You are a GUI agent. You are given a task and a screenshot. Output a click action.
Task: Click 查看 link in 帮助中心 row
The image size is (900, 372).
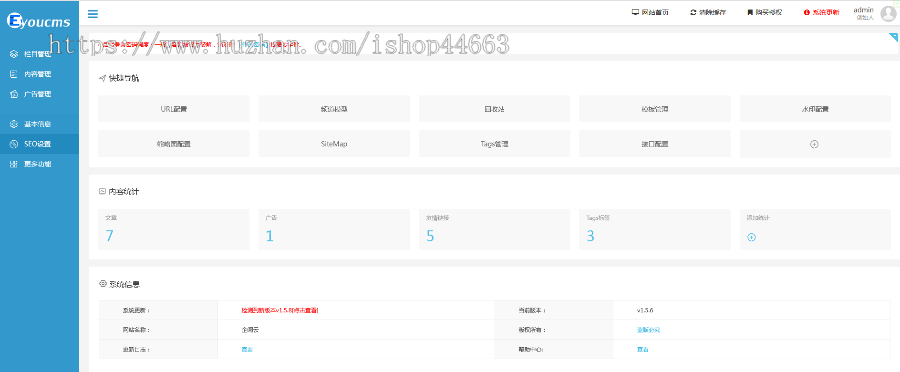642,349
